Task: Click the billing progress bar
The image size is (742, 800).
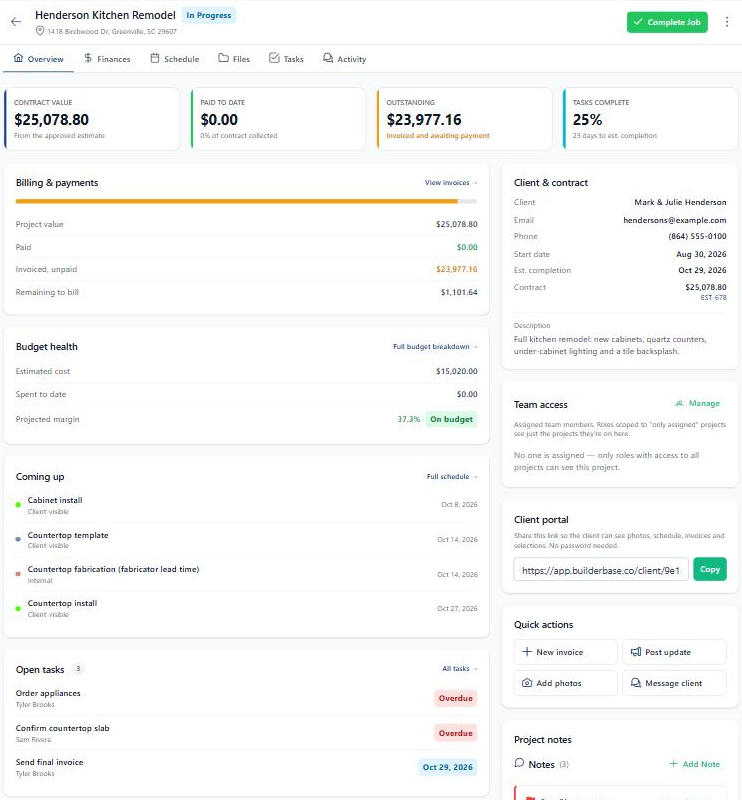Action: 246,202
